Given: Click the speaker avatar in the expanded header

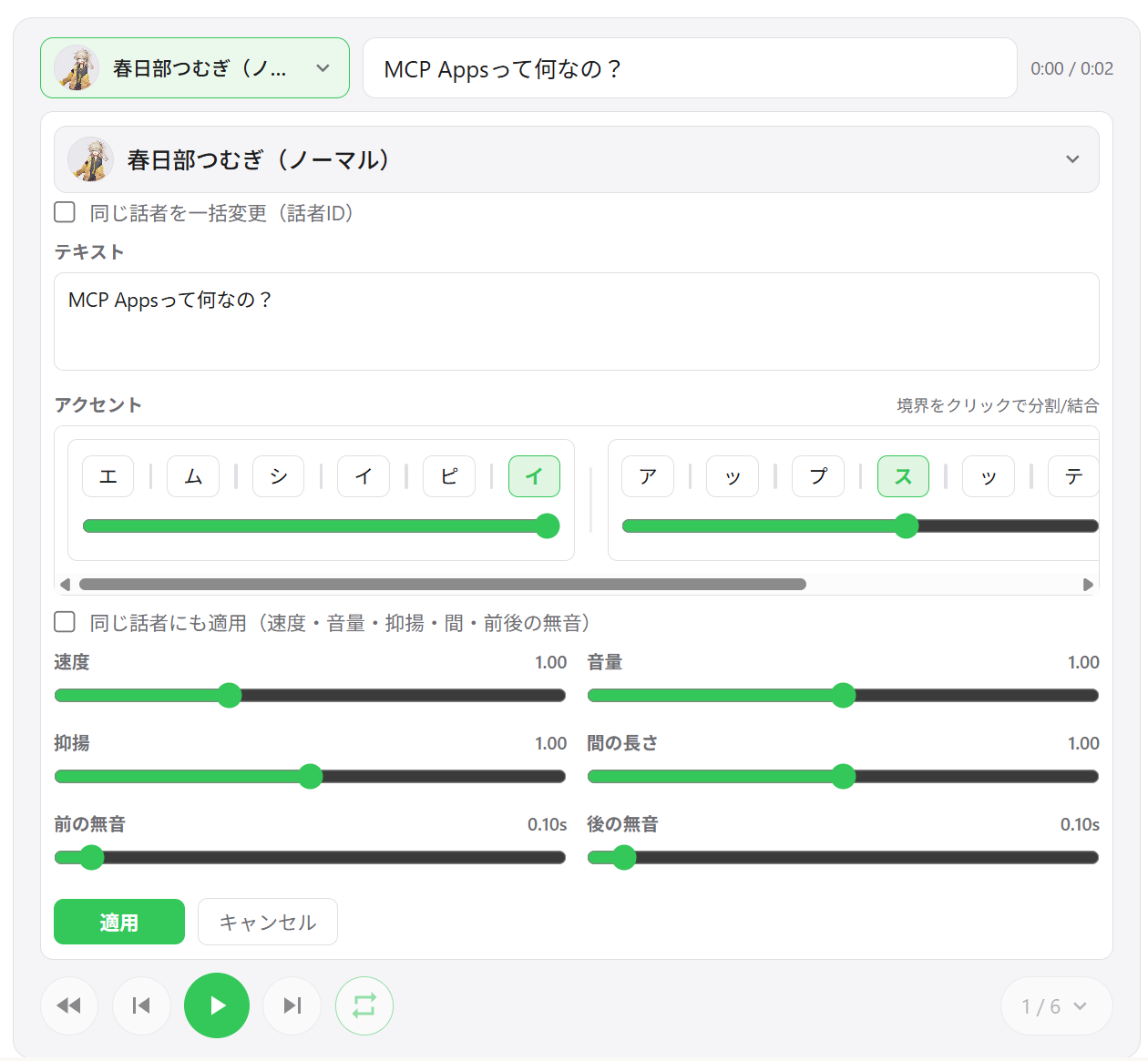Looking at the screenshot, I should click(x=90, y=159).
